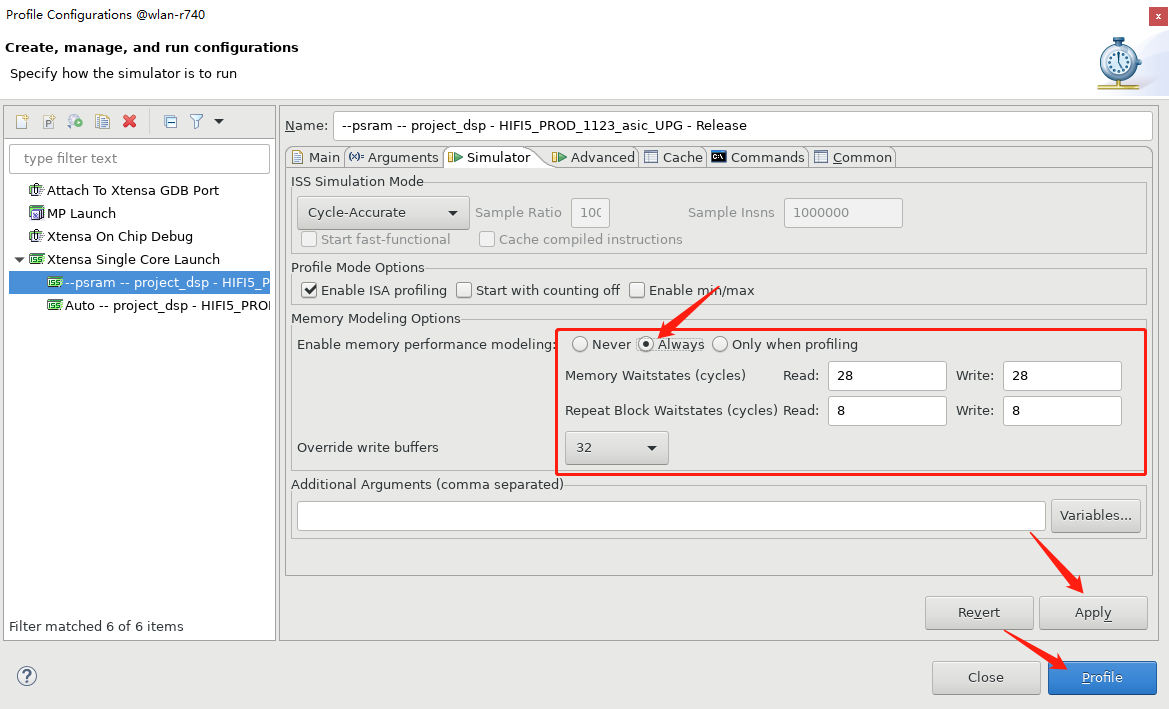Duplicate the selected launch configuration
The width and height of the screenshot is (1169, 709).
pos(102,122)
